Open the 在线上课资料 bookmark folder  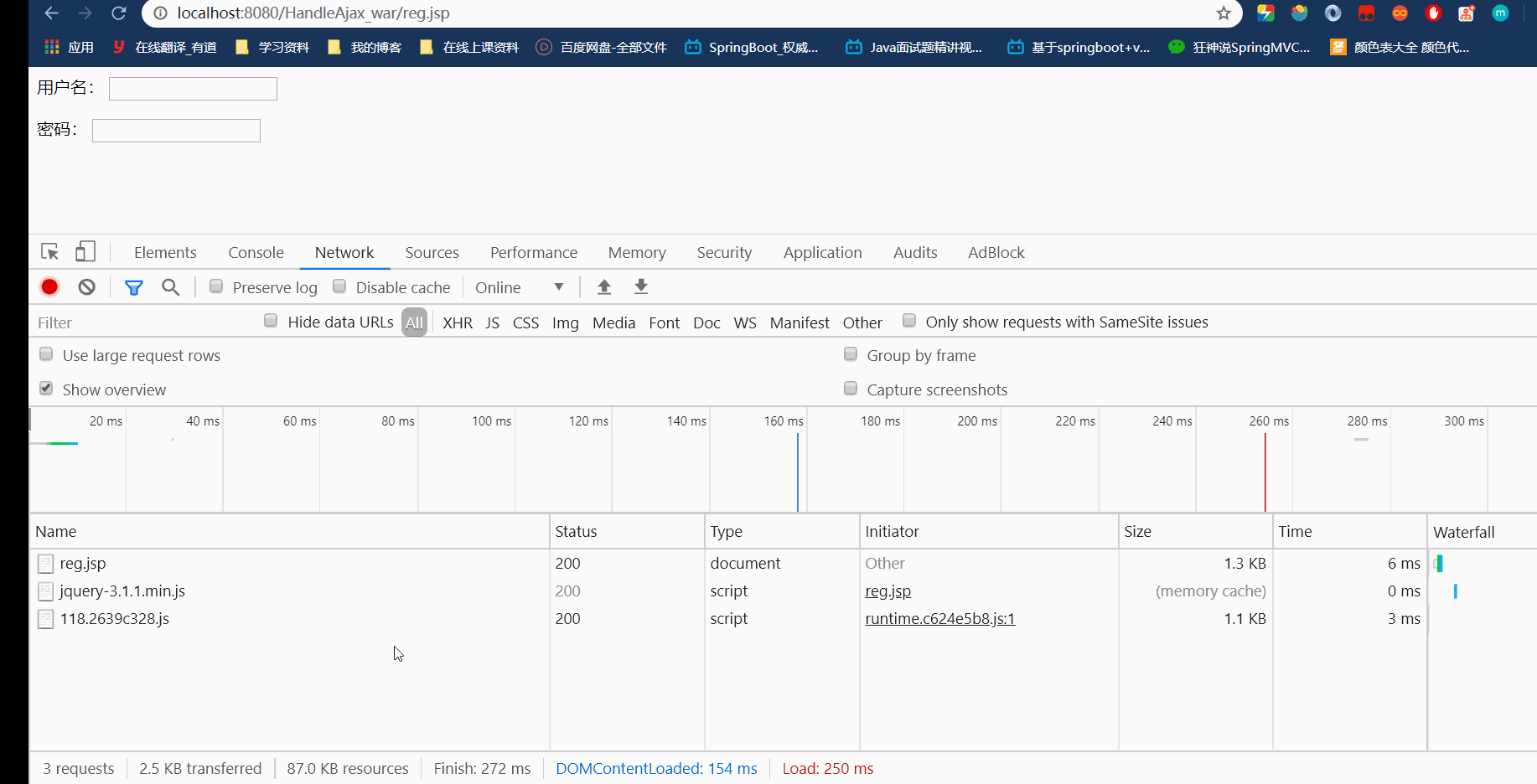pos(469,47)
